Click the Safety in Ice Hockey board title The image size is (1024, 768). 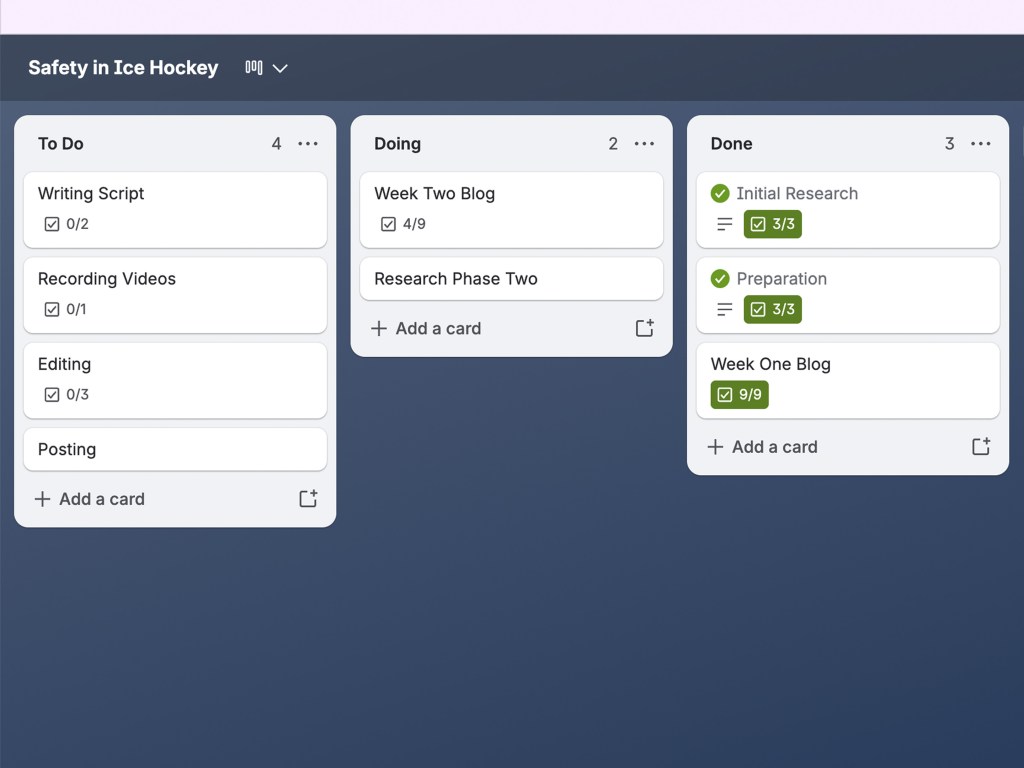coord(123,67)
